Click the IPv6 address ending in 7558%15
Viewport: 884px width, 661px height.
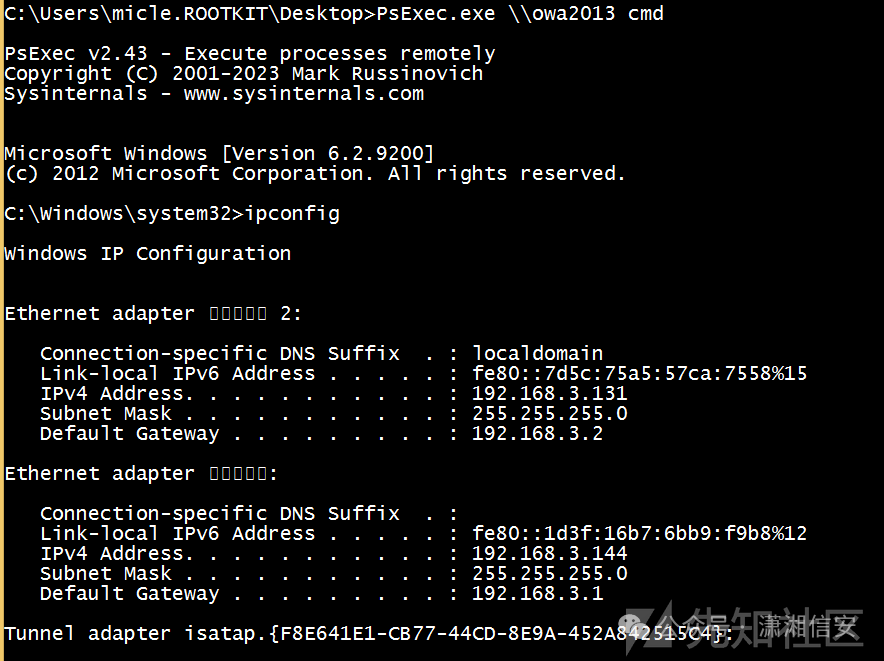[640, 374]
